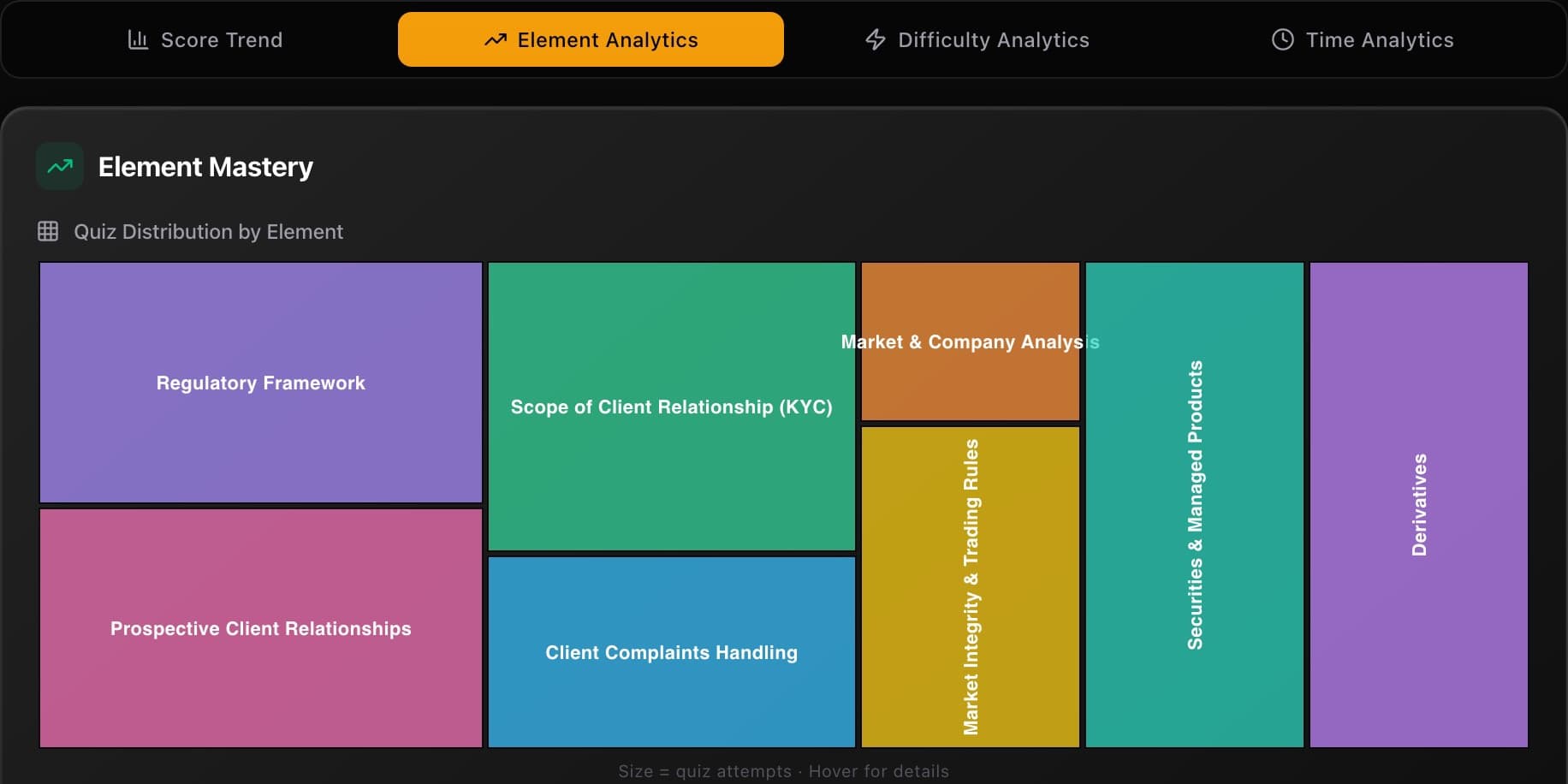
Task: Click the Market & Company Analysis tile
Action: (970, 342)
